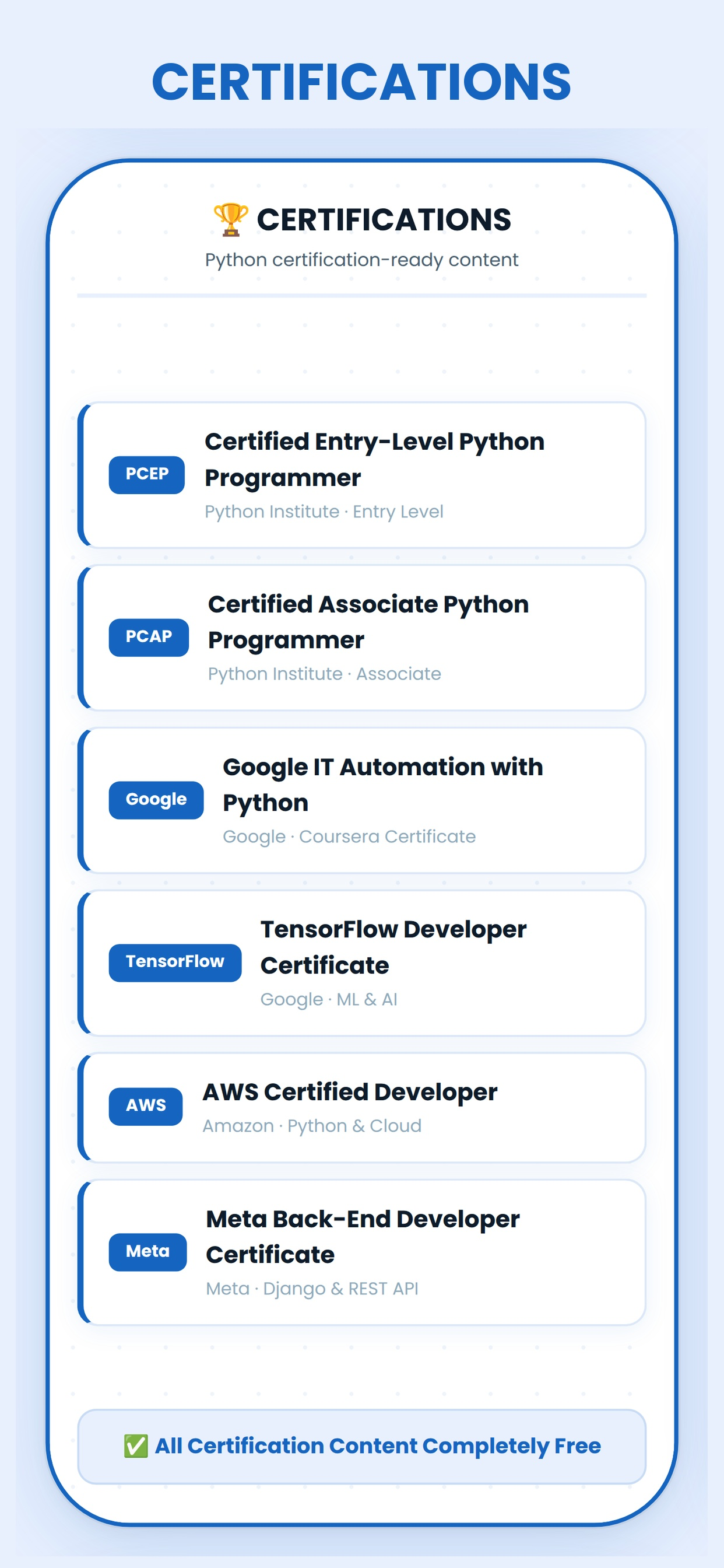The height and width of the screenshot is (1568, 724).
Task: Select 'Amazon · Python & Cloud' subtitle
Action: click(311, 1125)
